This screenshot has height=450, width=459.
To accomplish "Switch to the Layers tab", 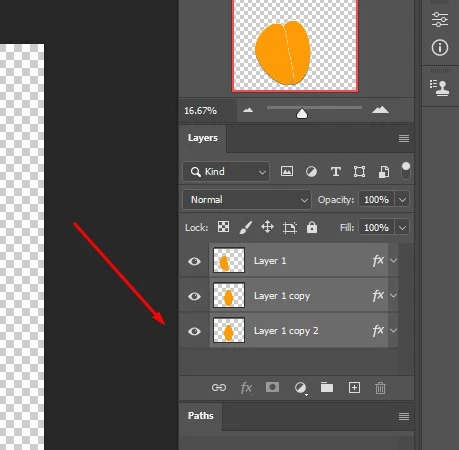I will [x=203, y=138].
